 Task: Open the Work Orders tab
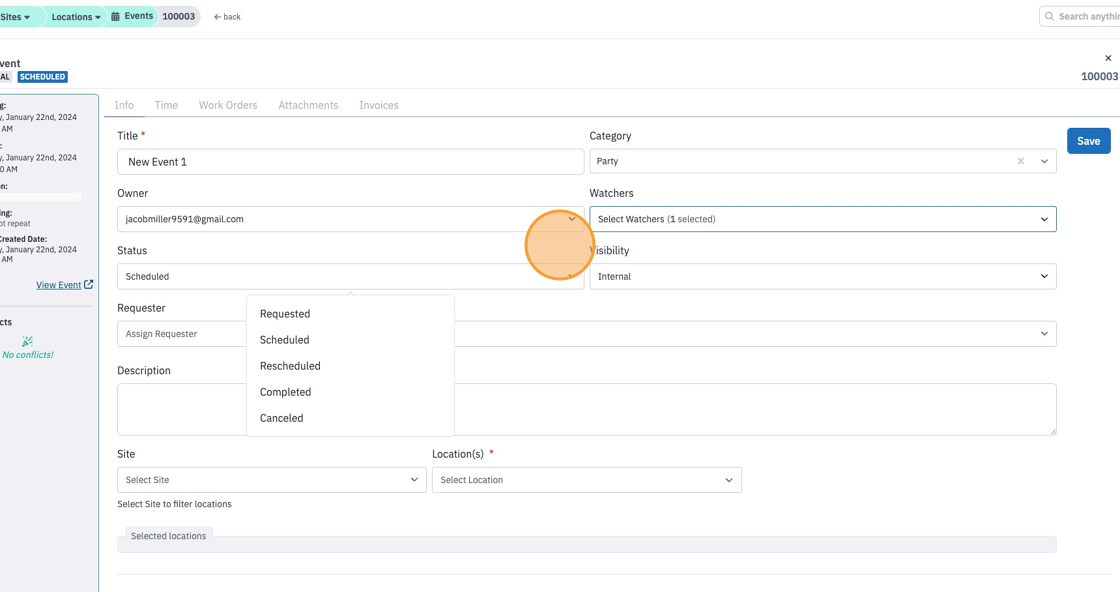(228, 105)
